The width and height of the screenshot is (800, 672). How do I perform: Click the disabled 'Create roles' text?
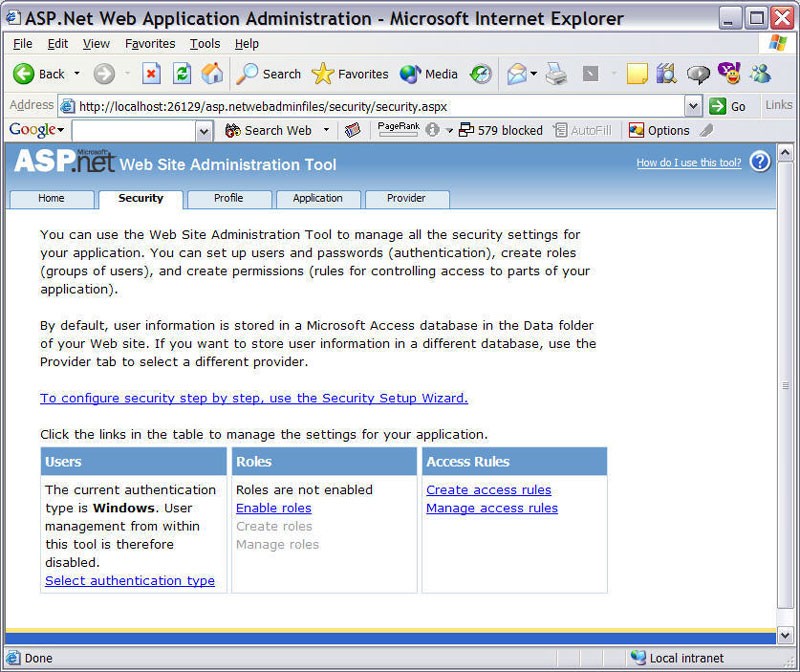pos(274,526)
